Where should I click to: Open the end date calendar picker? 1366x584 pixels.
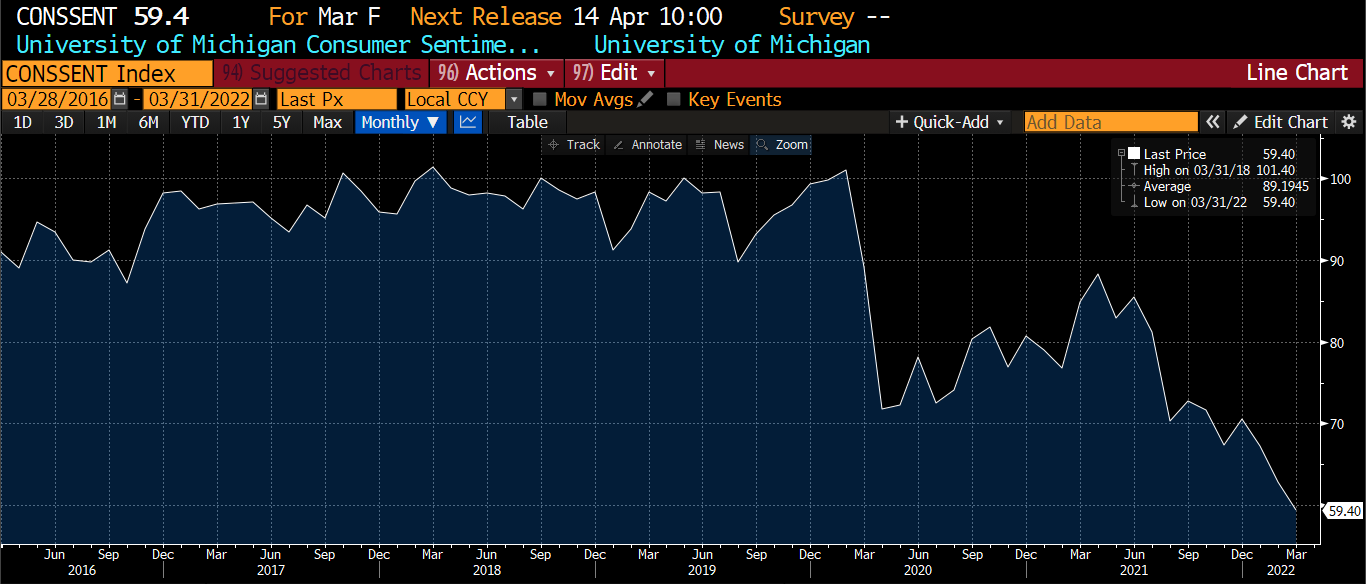[261, 99]
